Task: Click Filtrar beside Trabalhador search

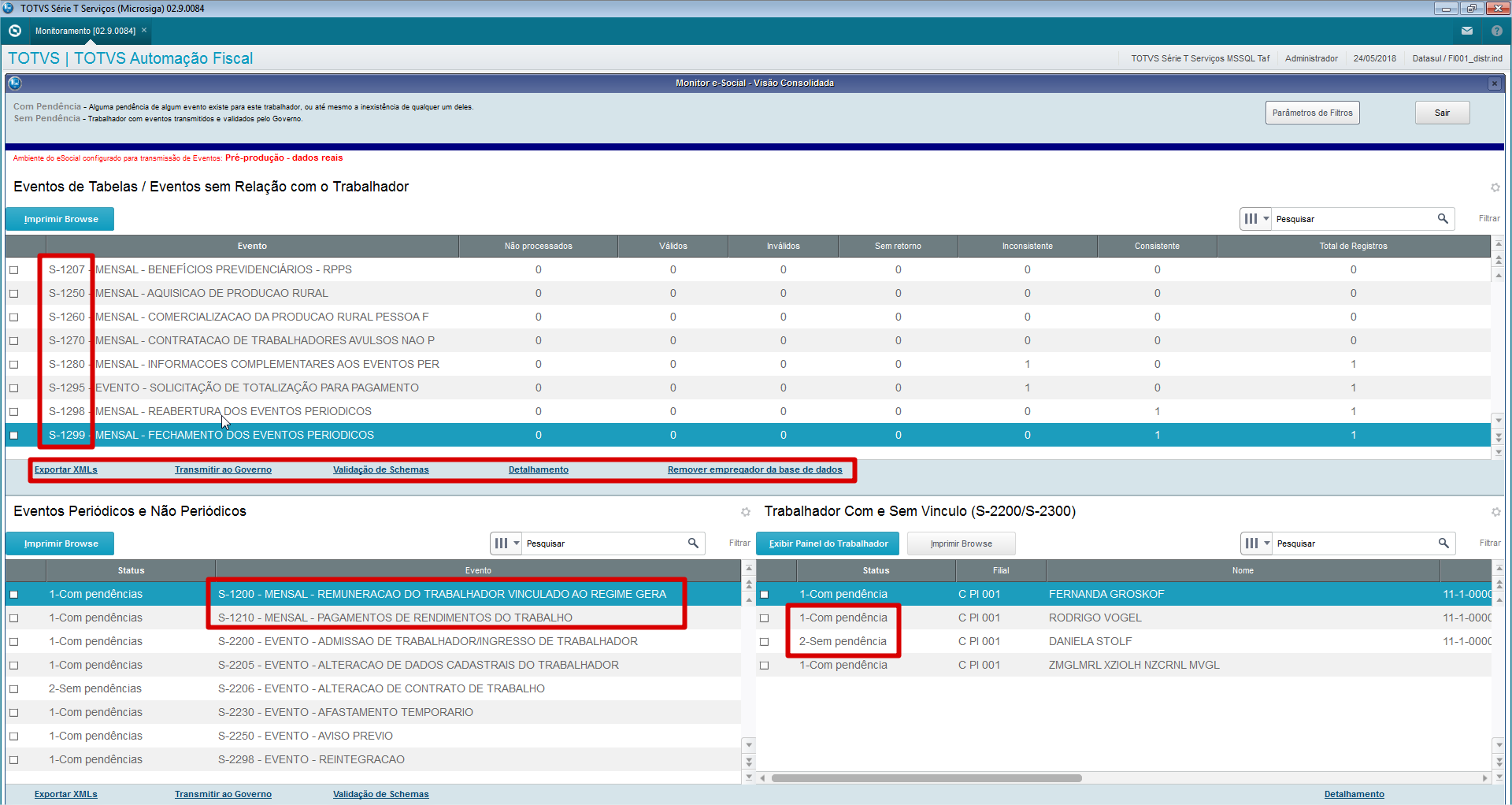Action: pos(1490,543)
